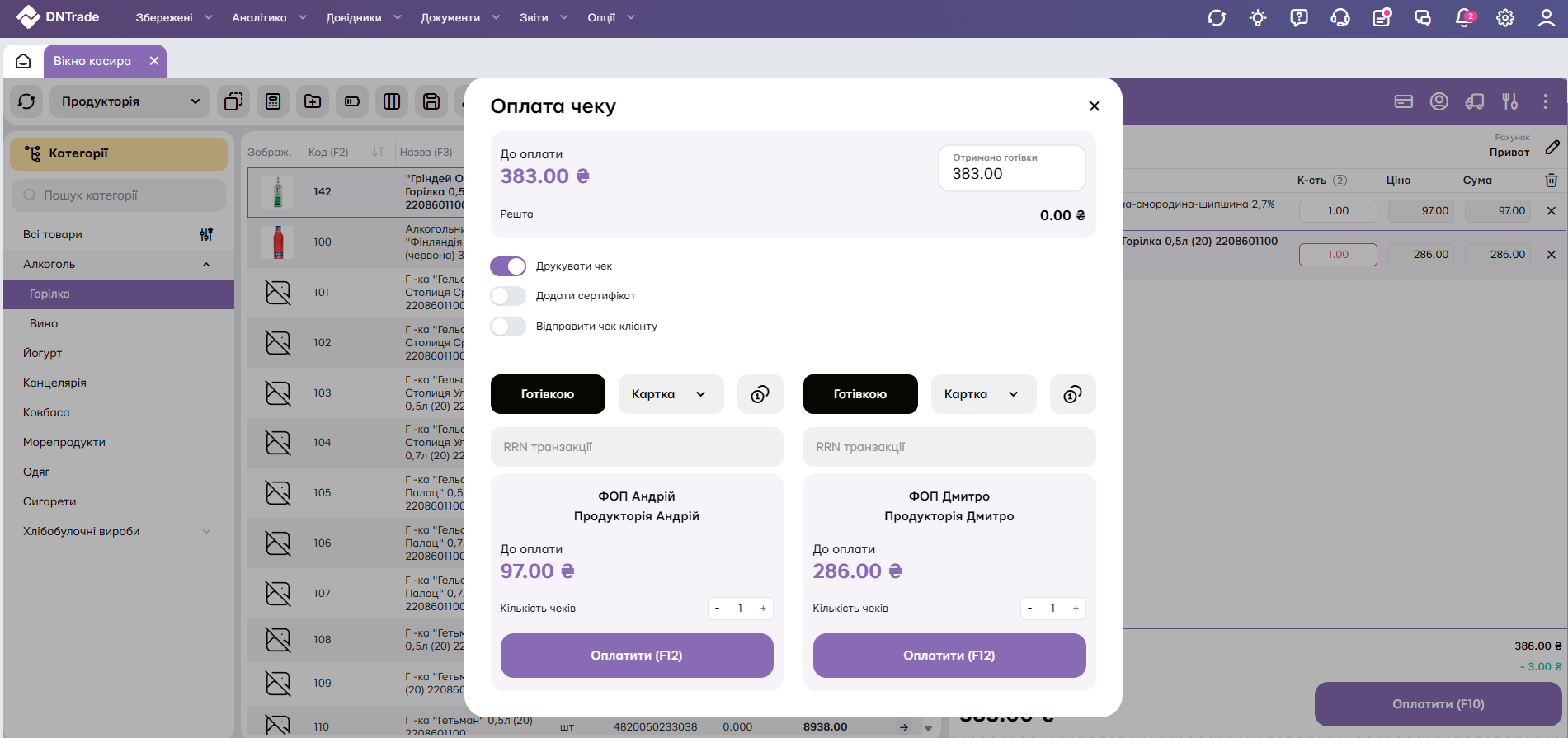Click the lightbulb ideas icon
This screenshot has height=738, width=1568.
pos(1258,18)
